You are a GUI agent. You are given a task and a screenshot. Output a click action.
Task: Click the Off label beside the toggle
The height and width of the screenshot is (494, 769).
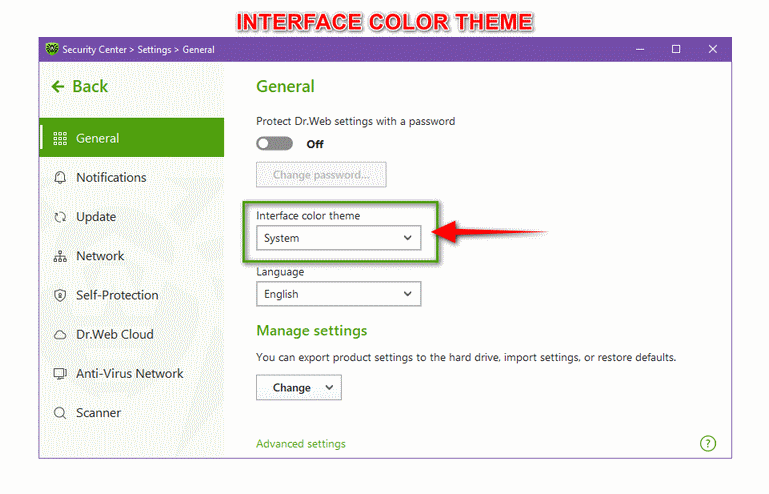click(315, 144)
